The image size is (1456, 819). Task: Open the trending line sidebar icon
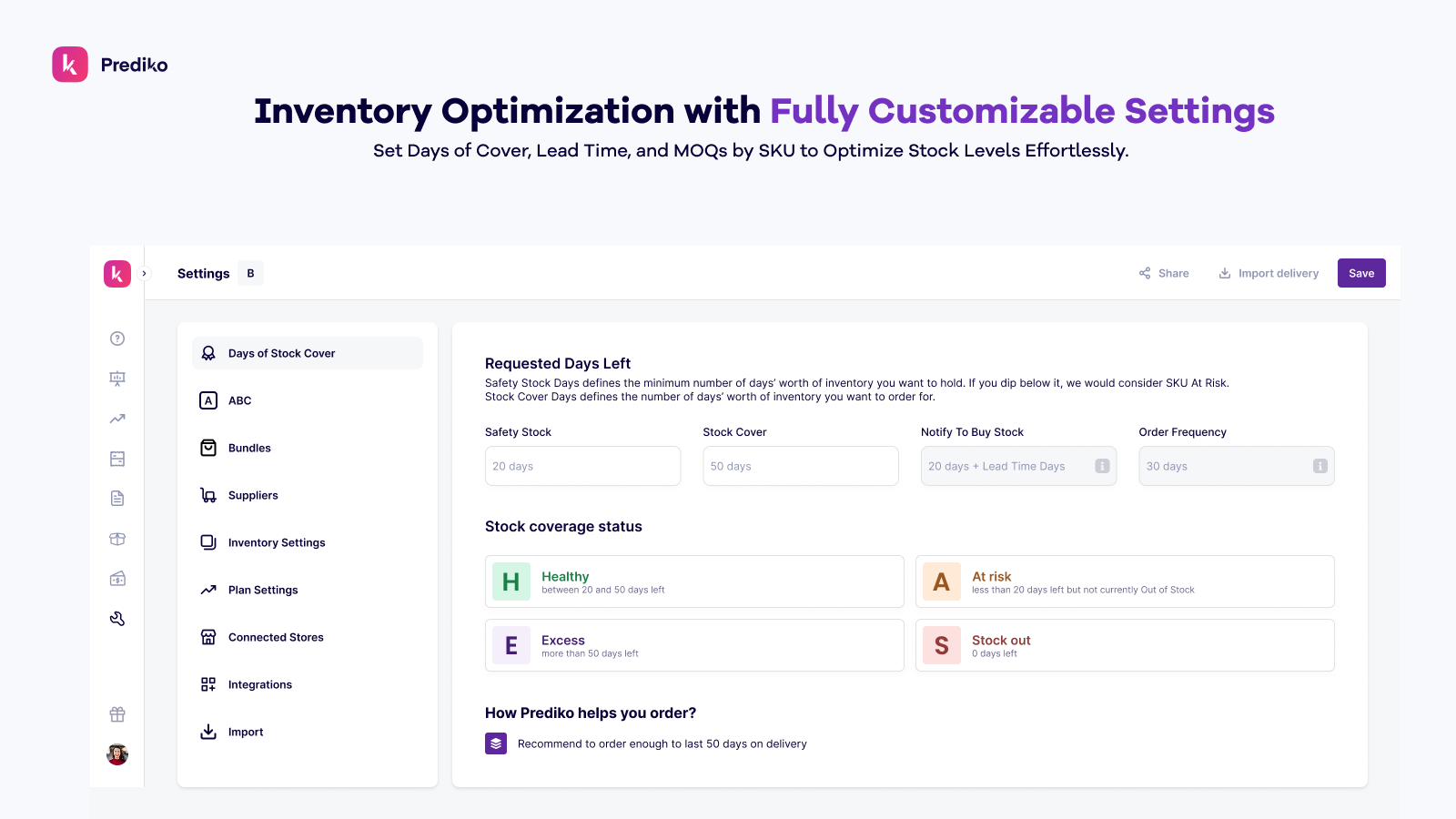(117, 419)
